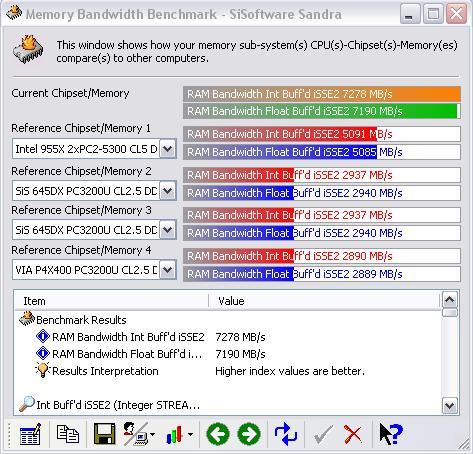
Task: Click the toolbar drag handle
Action: pos(9,434)
